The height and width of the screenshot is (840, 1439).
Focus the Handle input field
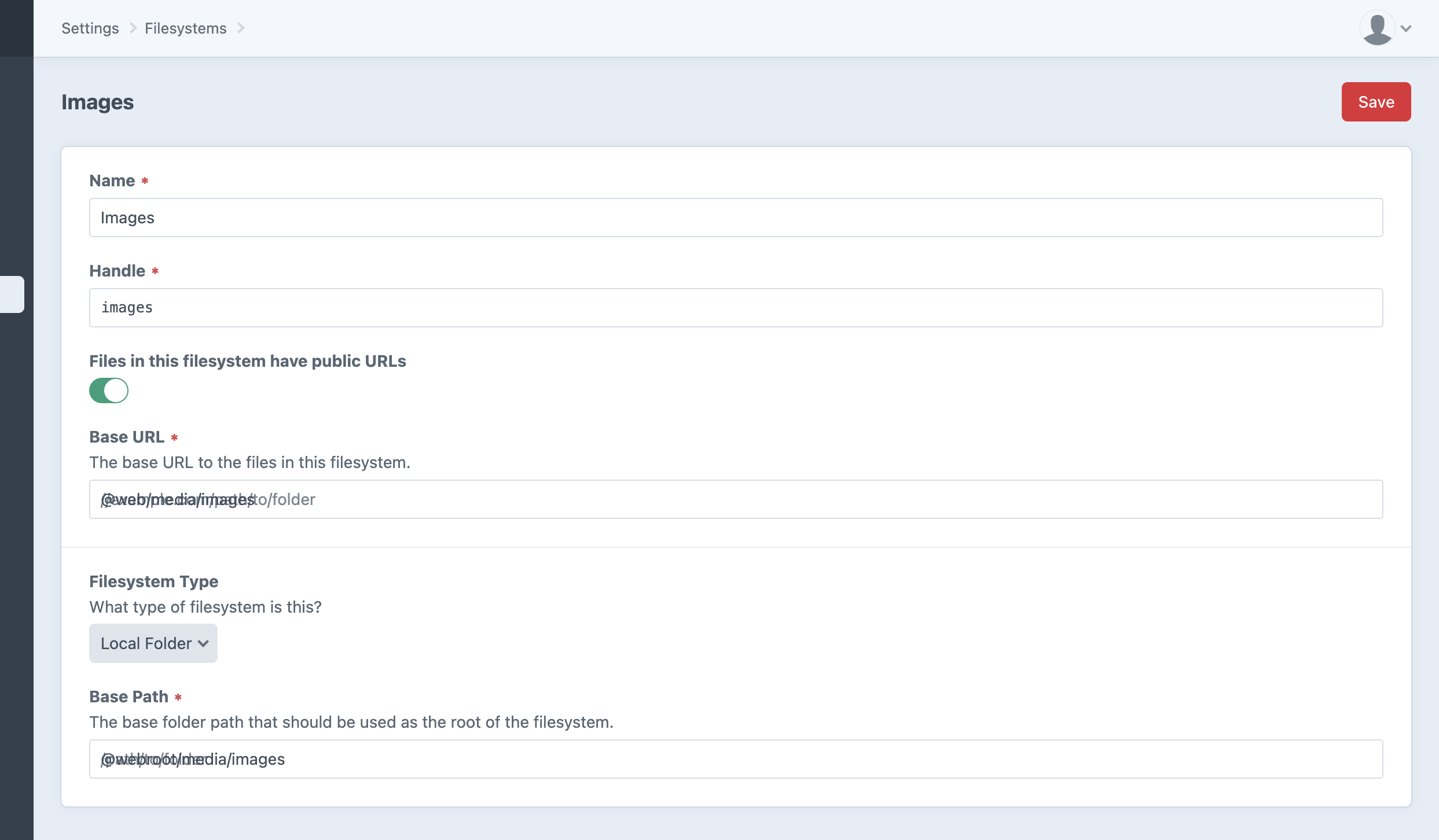pos(735,307)
